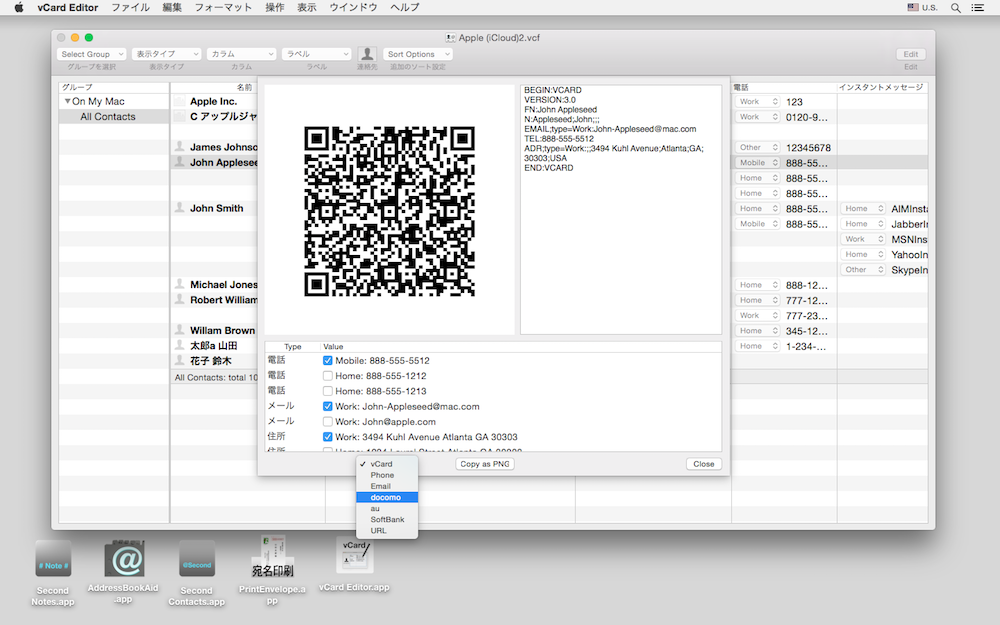Enable Home: 888-555-1212 phone checkbox
Viewport: 1000px width, 625px height.
(328, 376)
